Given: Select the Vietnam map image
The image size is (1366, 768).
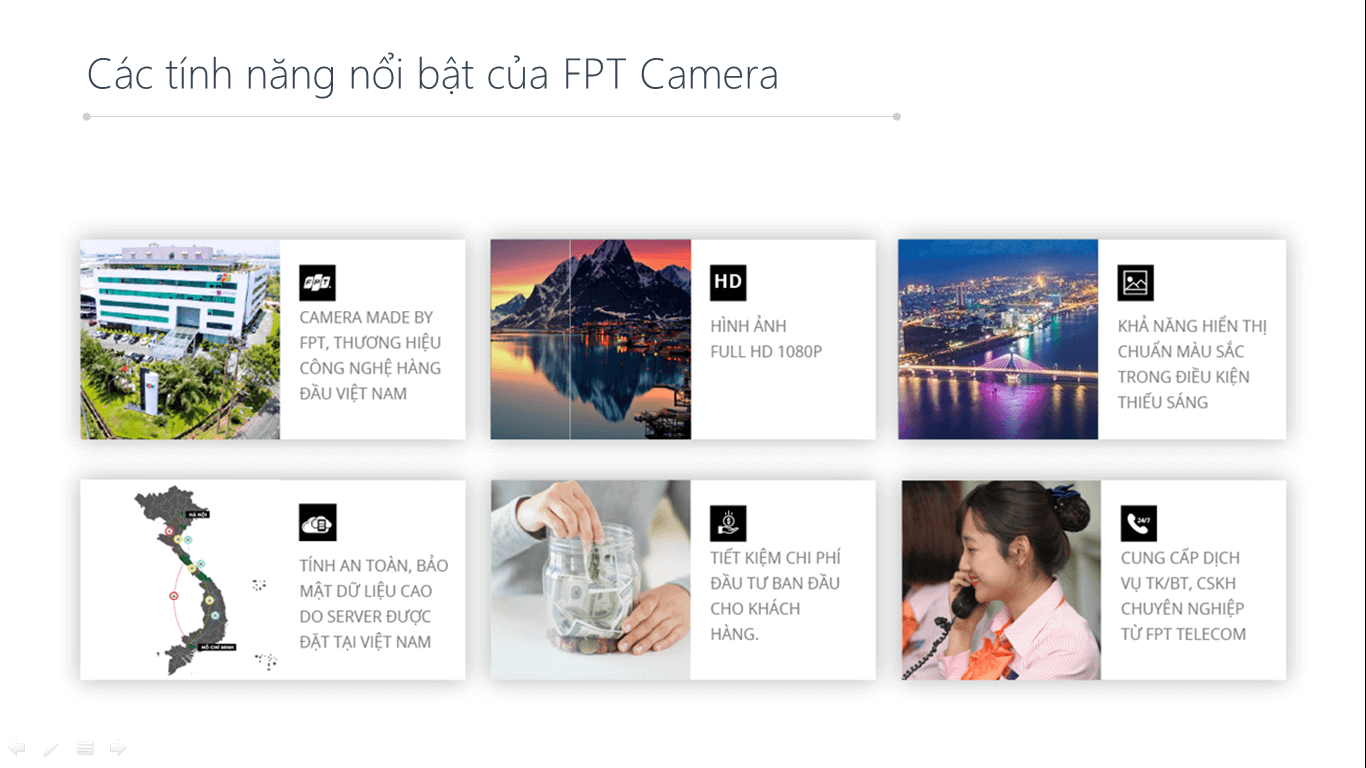Looking at the screenshot, I should coord(180,580).
